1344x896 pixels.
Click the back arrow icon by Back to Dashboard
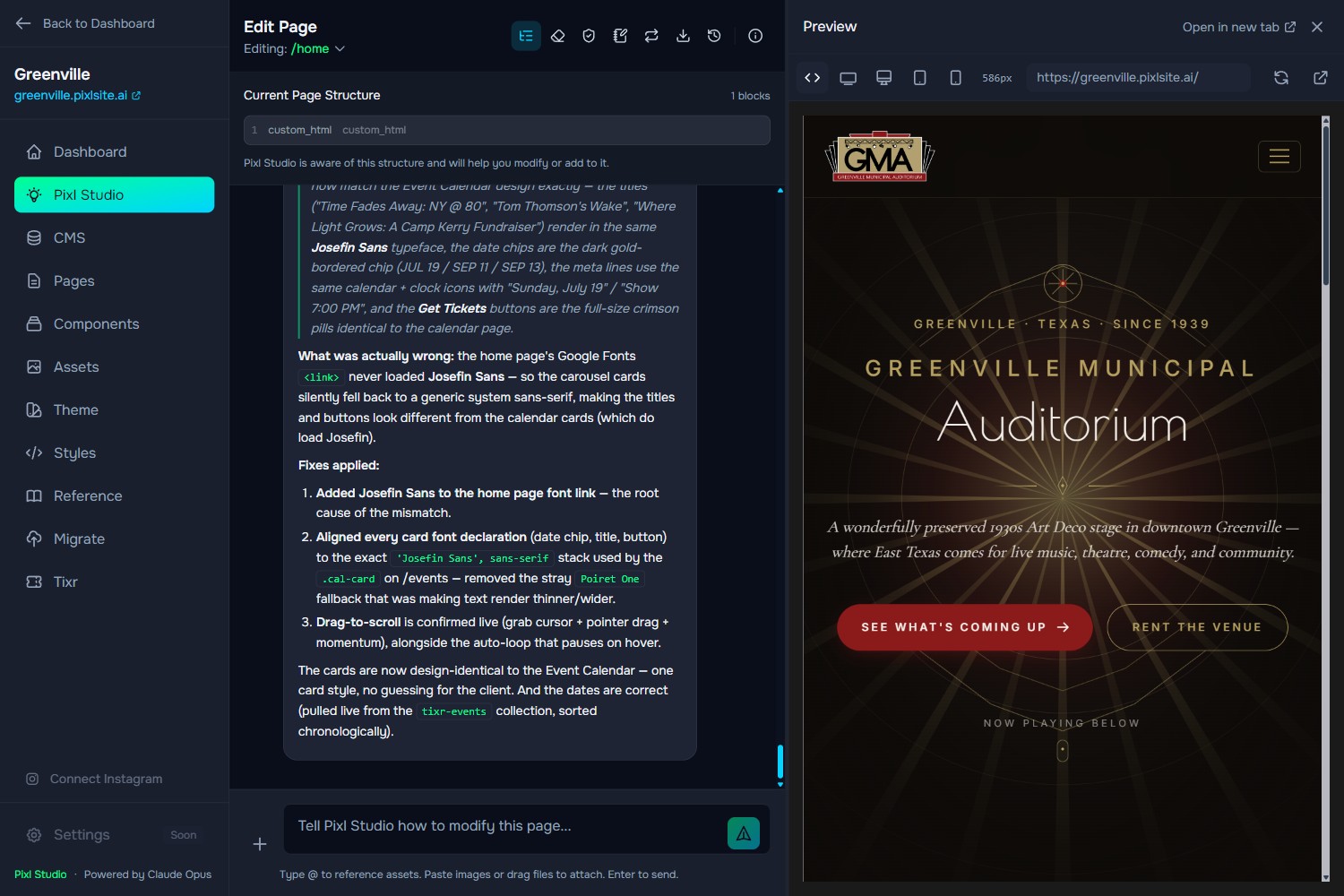23,23
